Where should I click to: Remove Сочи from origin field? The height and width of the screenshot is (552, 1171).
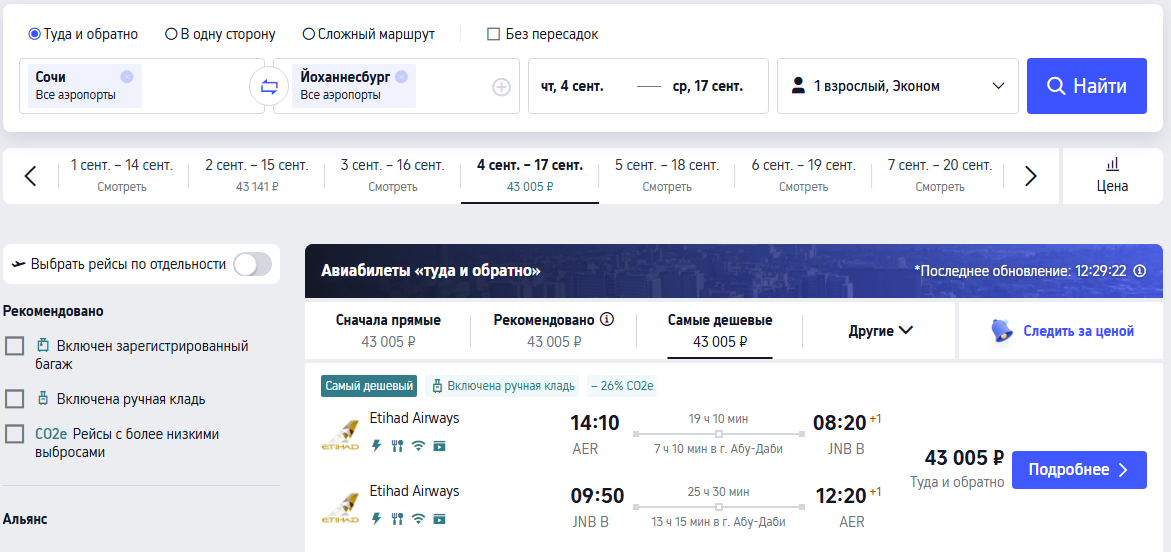(x=126, y=76)
